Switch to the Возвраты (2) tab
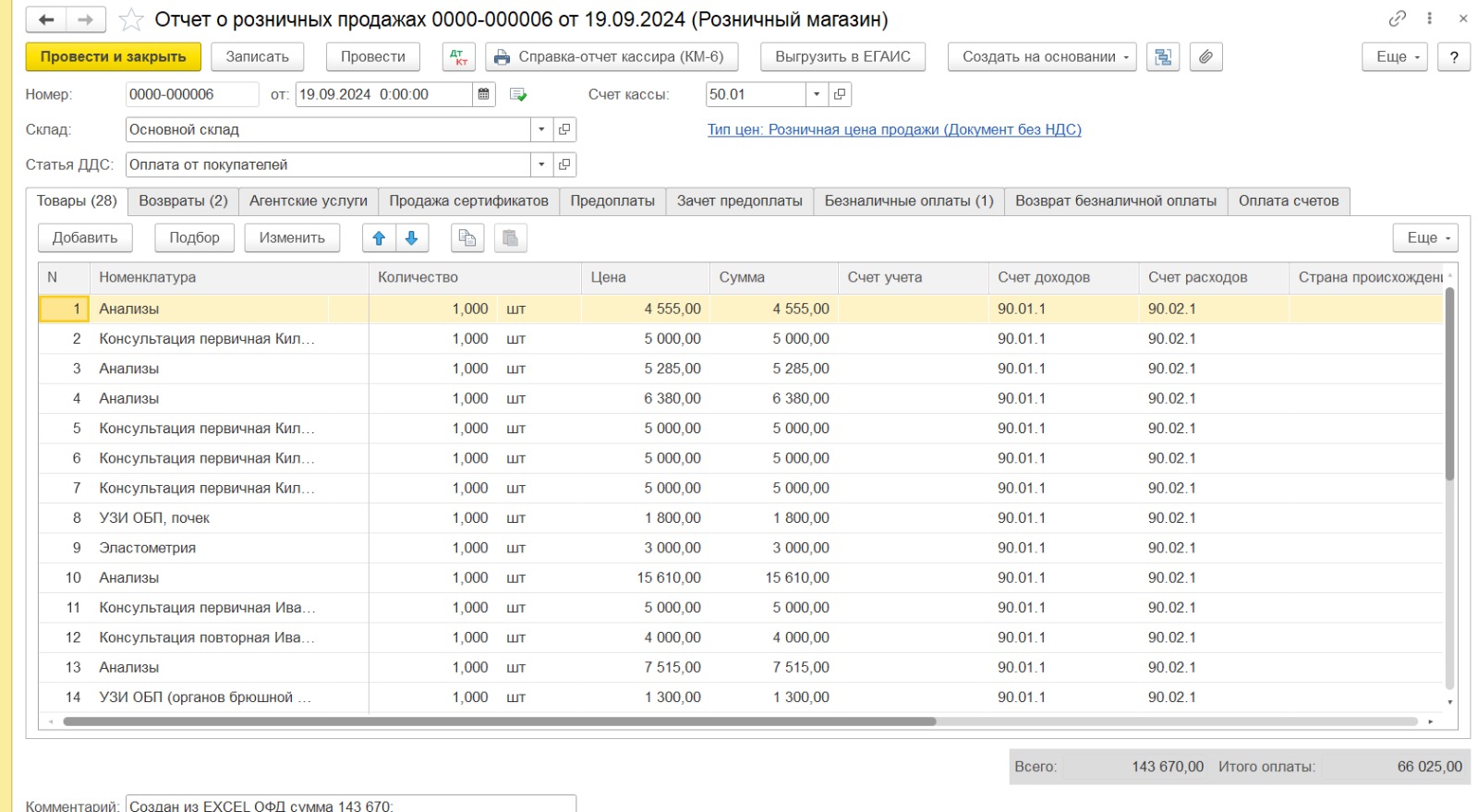The width and height of the screenshot is (1478, 812). coord(183,201)
